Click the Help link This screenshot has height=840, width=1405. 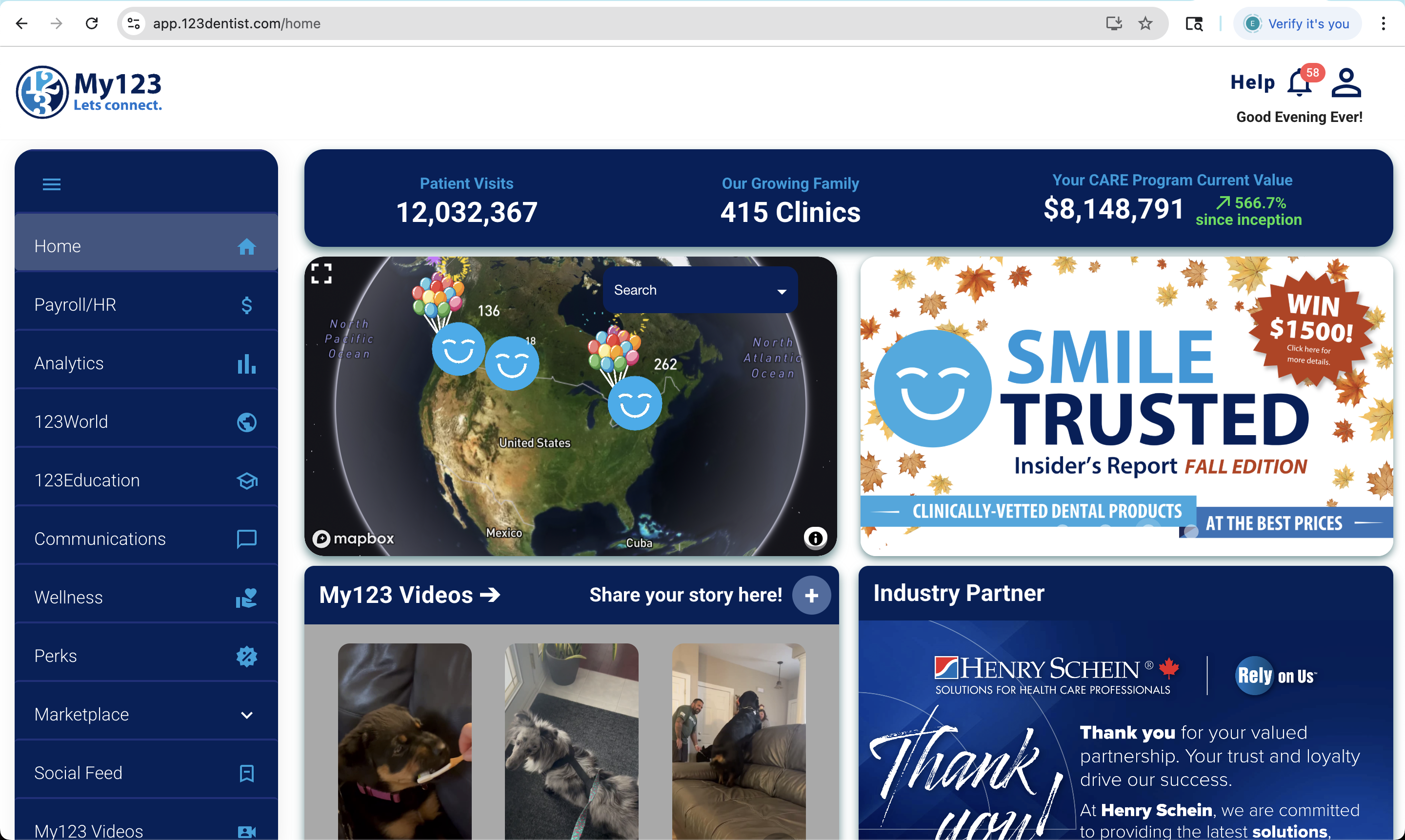[x=1252, y=82]
